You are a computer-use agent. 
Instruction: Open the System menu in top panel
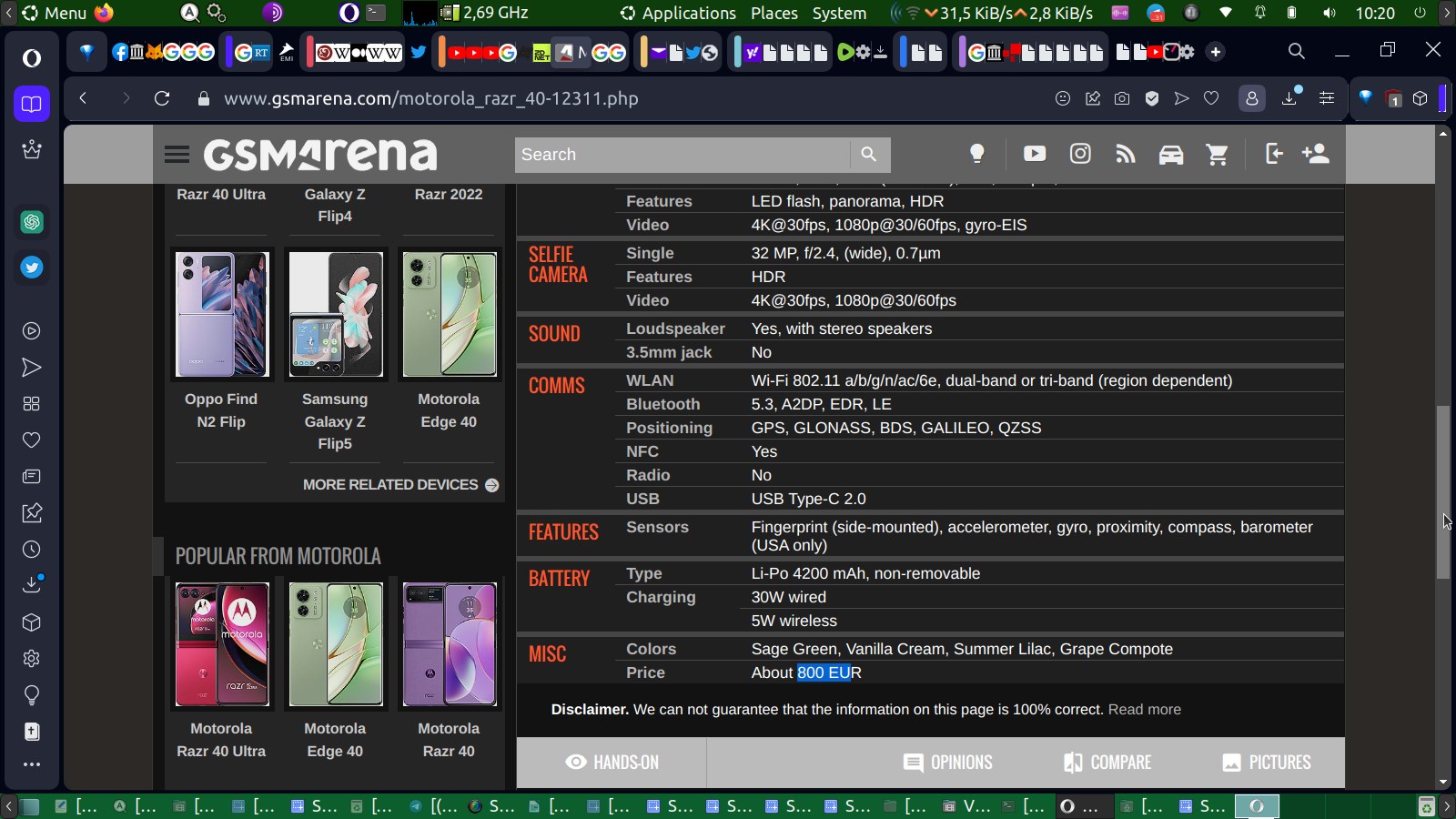(839, 13)
